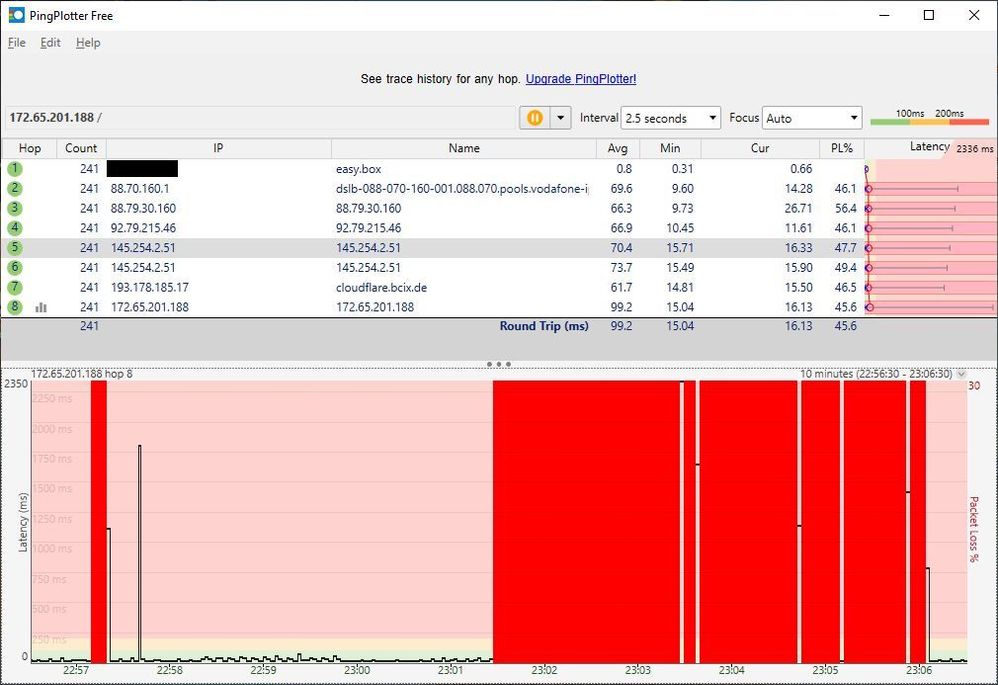The image size is (998, 685).
Task: Click the PingPlotter app icon in title bar
Action: 17,15
